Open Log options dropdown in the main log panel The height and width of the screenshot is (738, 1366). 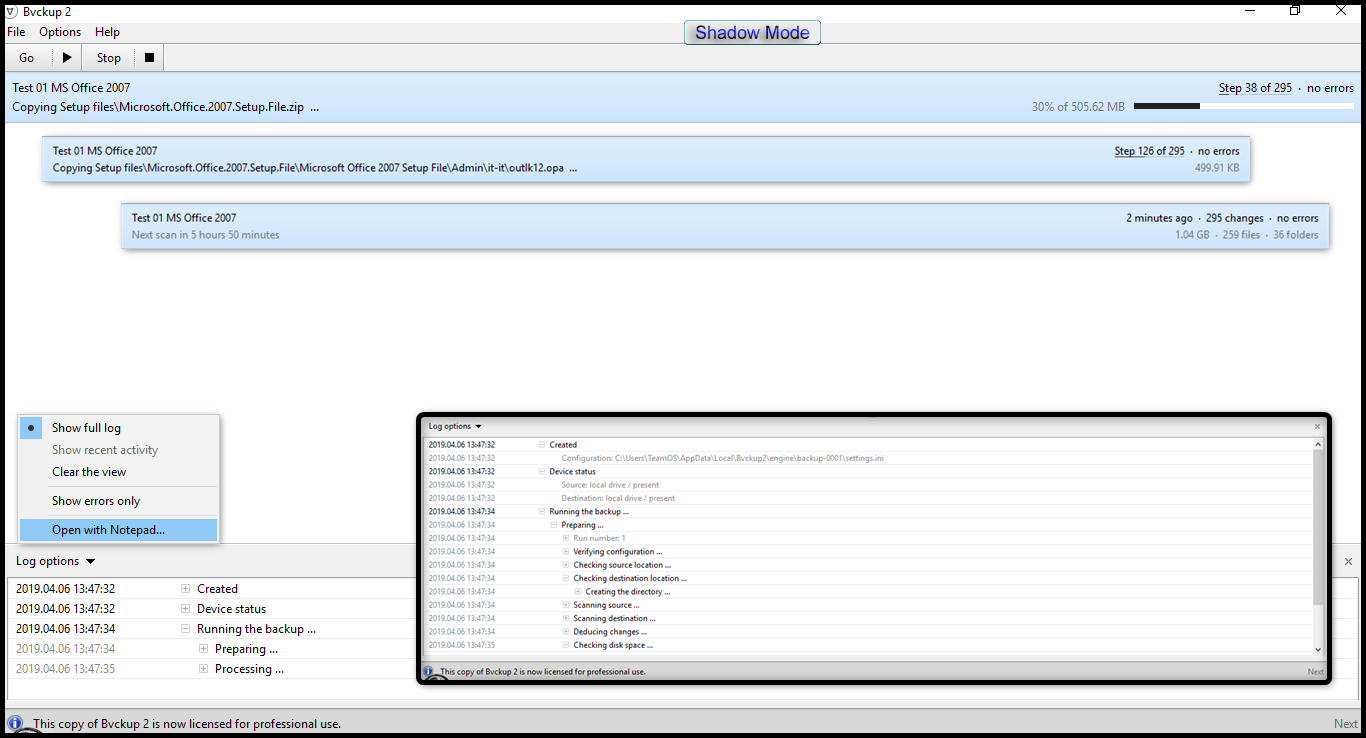point(56,561)
